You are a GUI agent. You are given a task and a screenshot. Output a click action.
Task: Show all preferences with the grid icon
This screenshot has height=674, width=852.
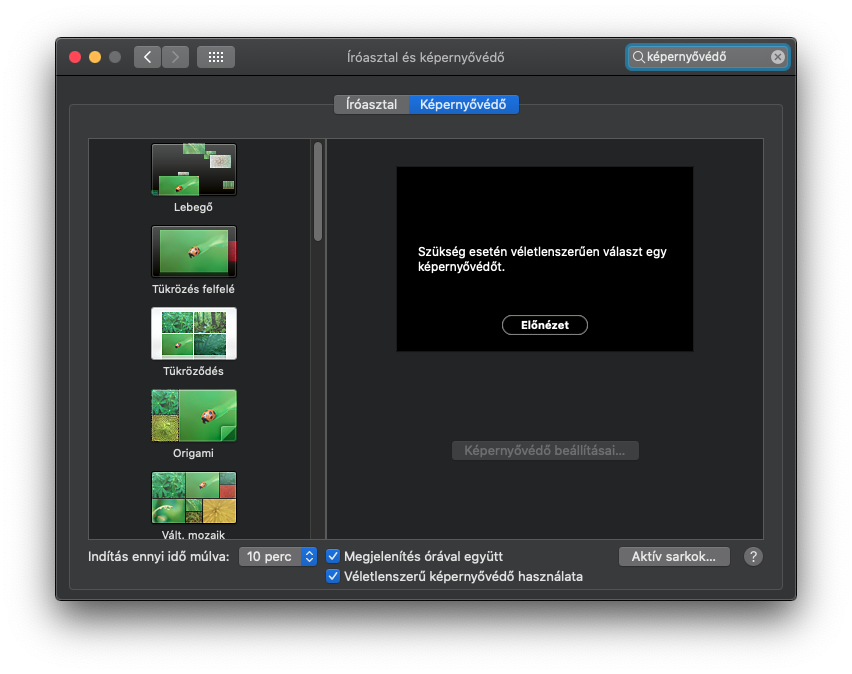(x=216, y=57)
